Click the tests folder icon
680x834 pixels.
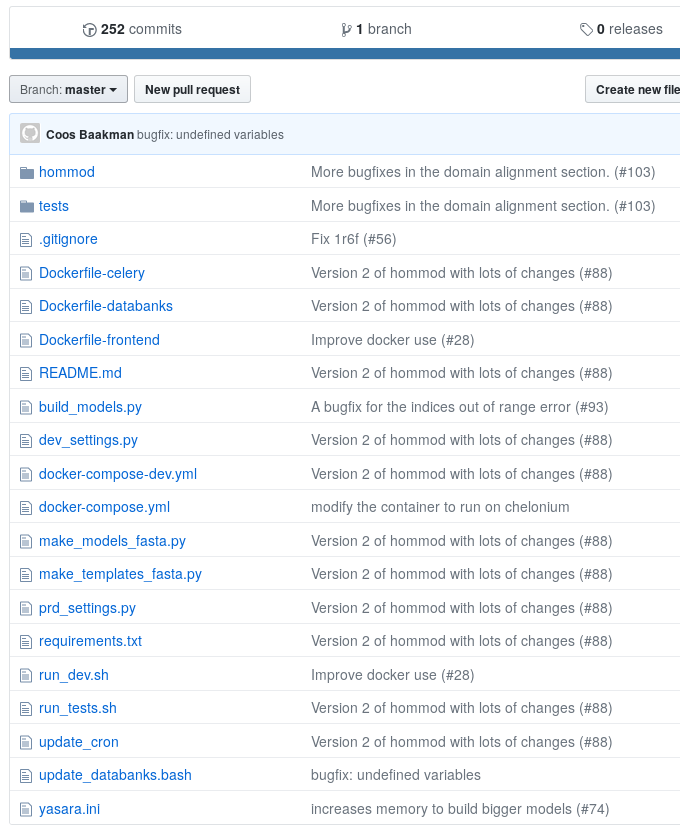point(27,206)
